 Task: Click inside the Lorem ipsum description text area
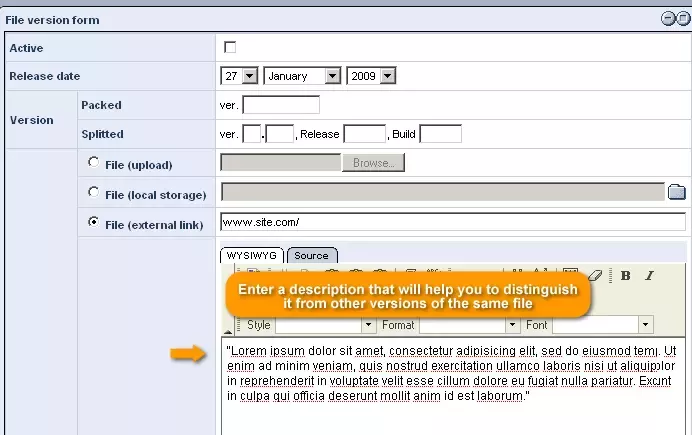click(x=453, y=386)
